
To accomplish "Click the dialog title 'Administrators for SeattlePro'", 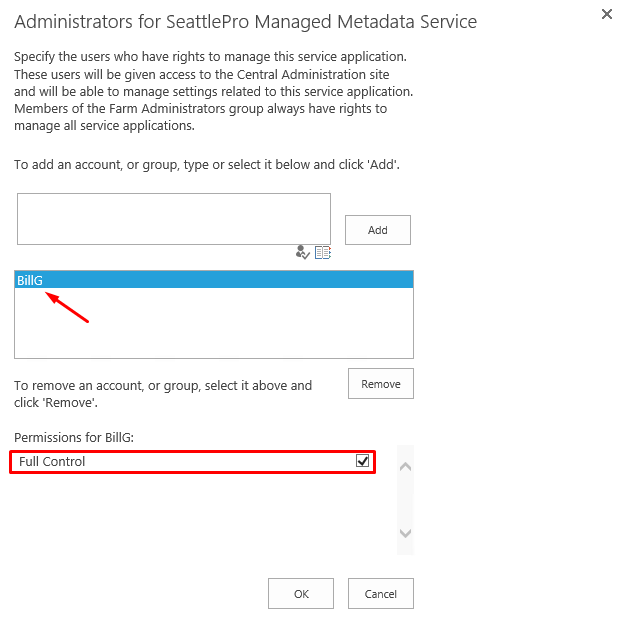I will [246, 22].
